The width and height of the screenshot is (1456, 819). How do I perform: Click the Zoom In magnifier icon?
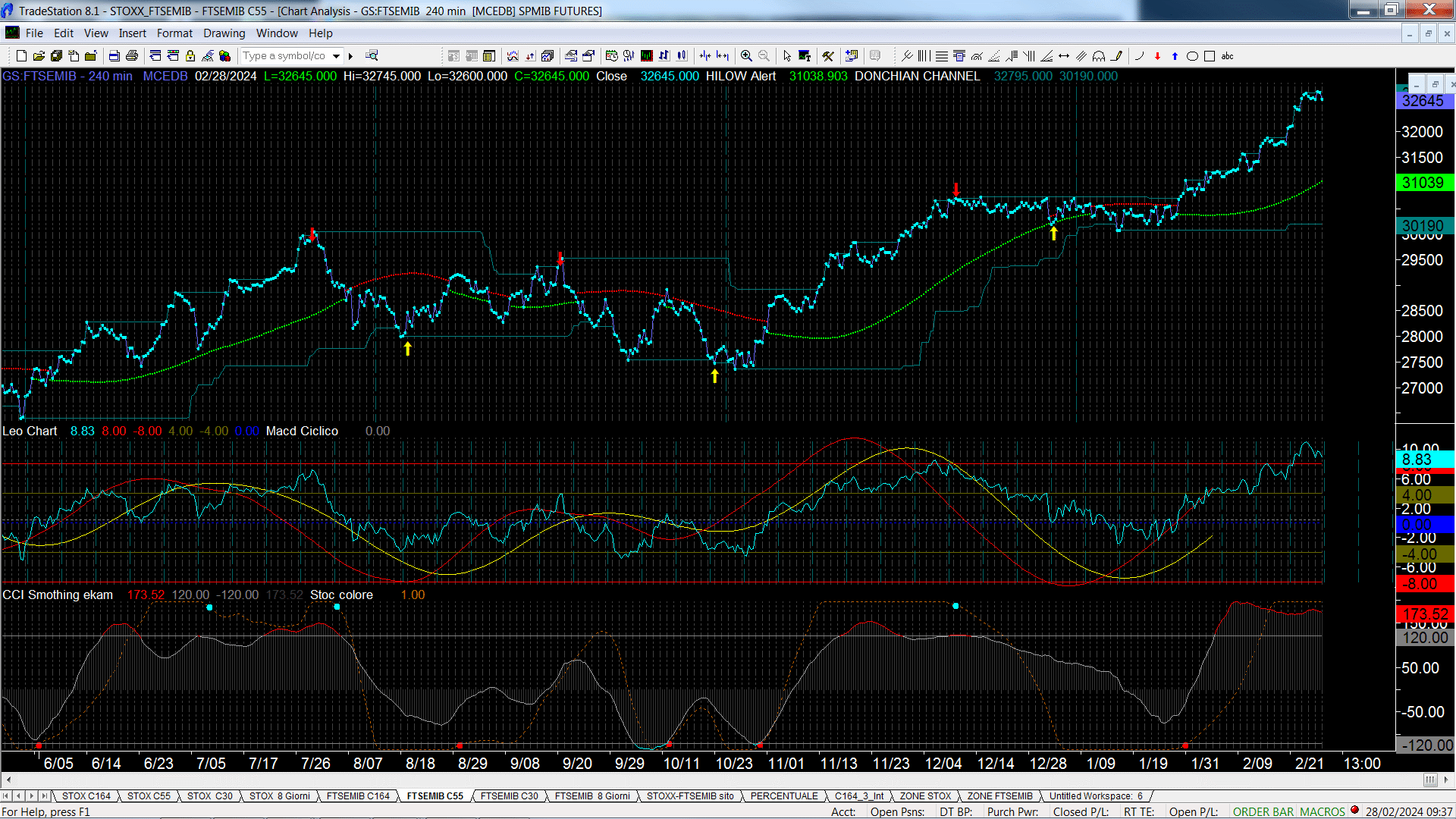(746, 56)
